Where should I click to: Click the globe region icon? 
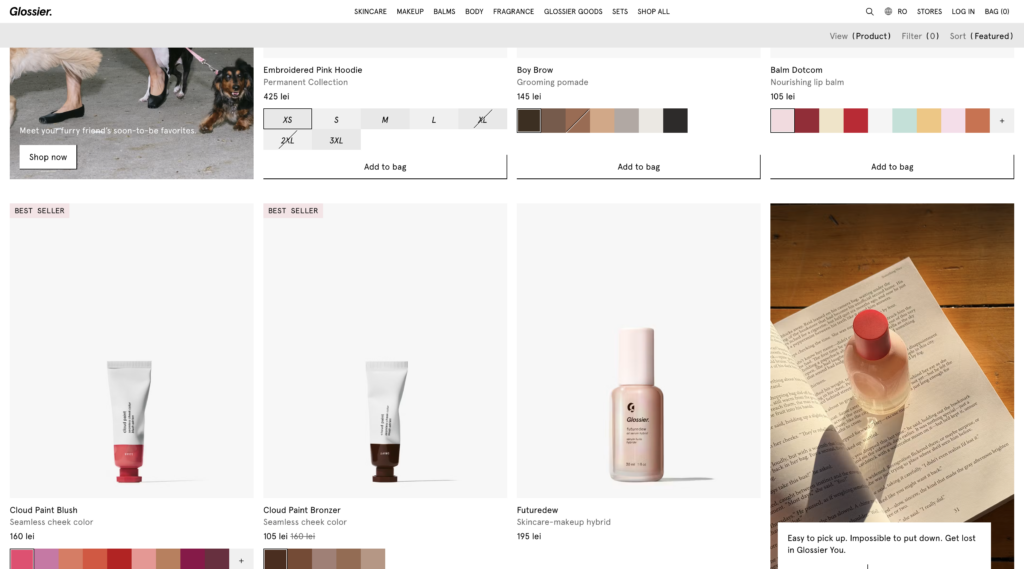pos(888,11)
